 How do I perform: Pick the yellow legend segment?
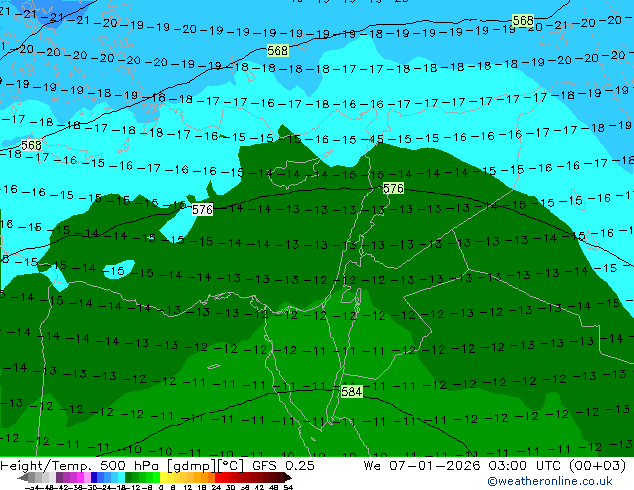163,477
